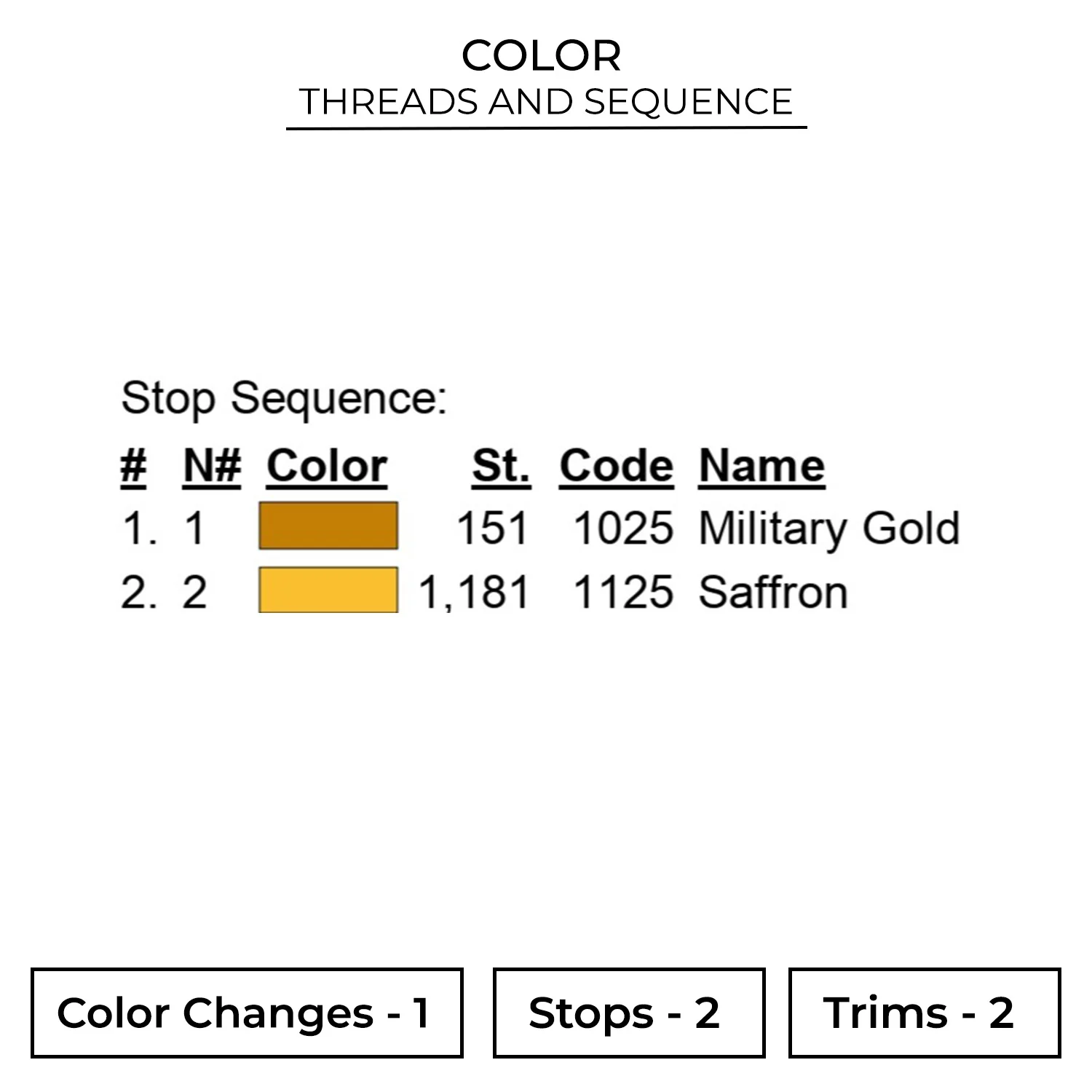Click the Name column header
This screenshot has height=1092, width=1092.
761,465
